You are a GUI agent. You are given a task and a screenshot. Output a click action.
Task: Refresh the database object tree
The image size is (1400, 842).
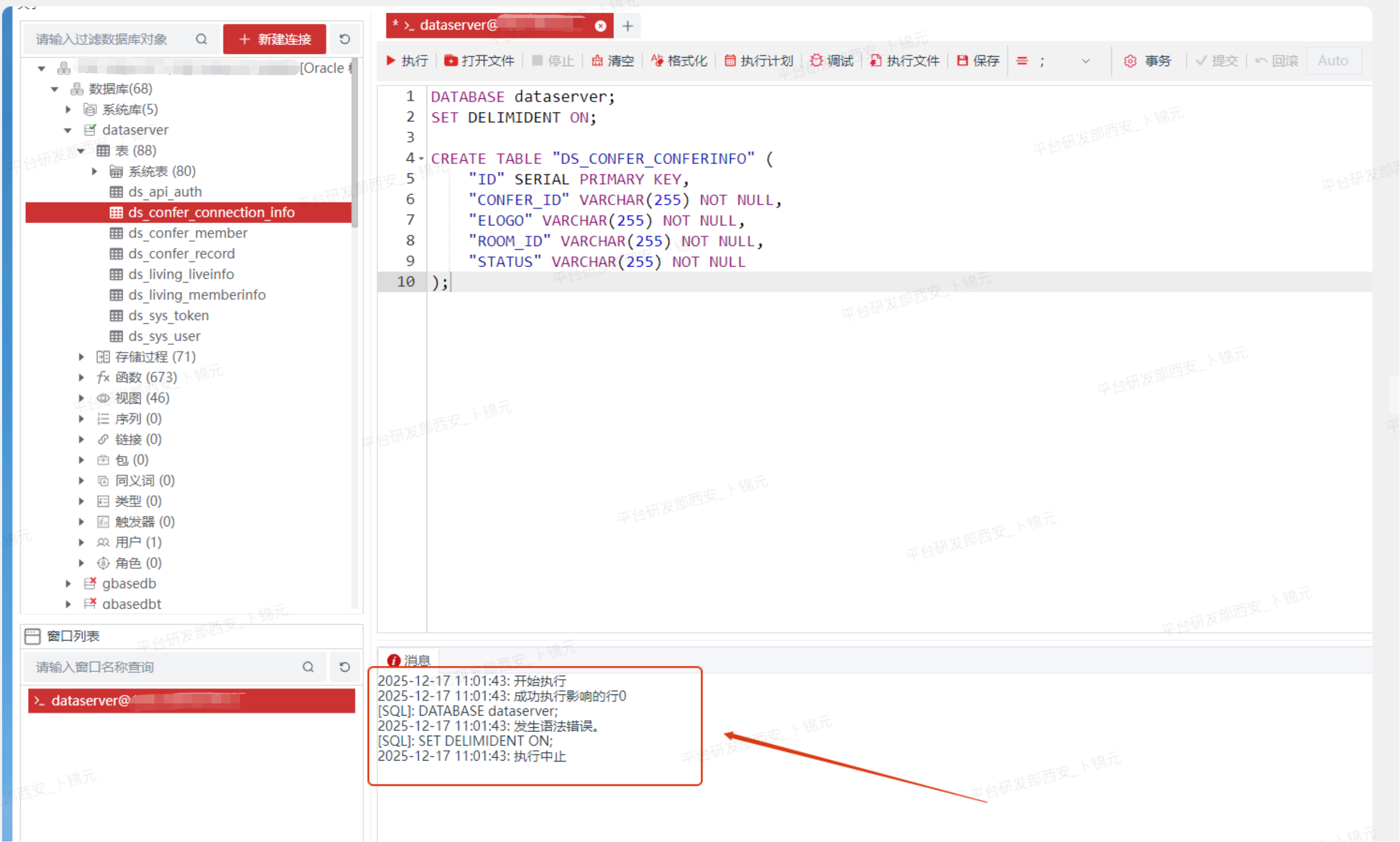tap(345, 39)
